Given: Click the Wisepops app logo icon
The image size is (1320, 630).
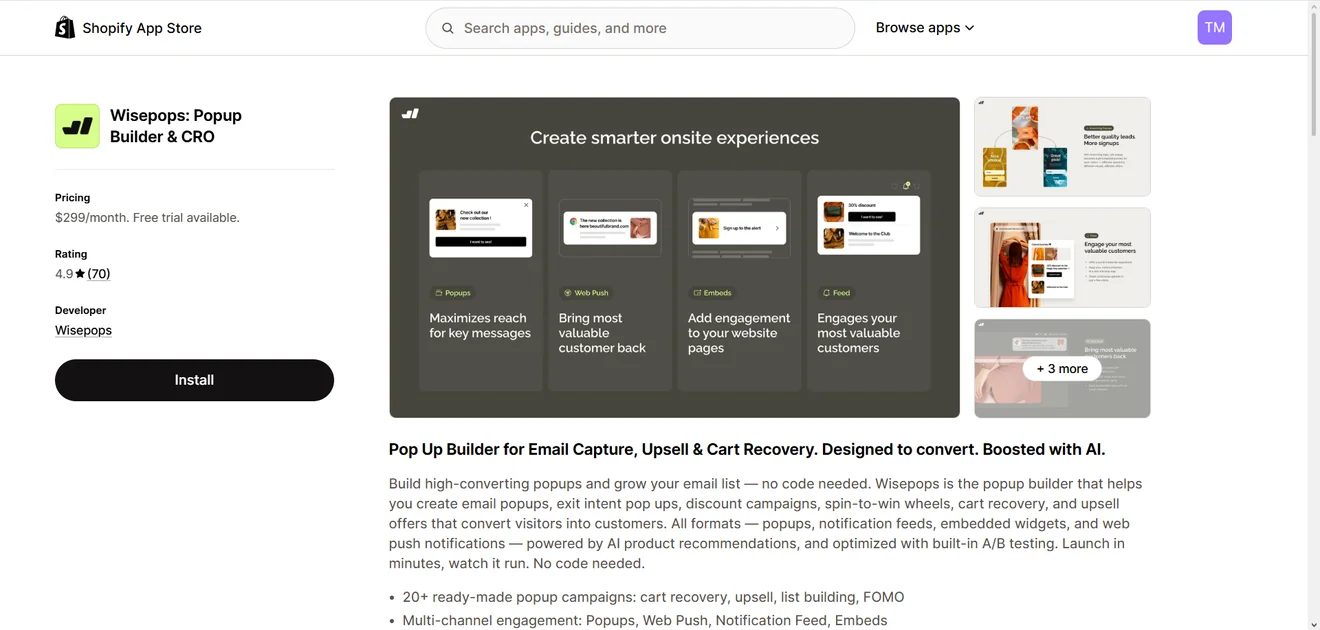Looking at the screenshot, I should click(x=77, y=126).
